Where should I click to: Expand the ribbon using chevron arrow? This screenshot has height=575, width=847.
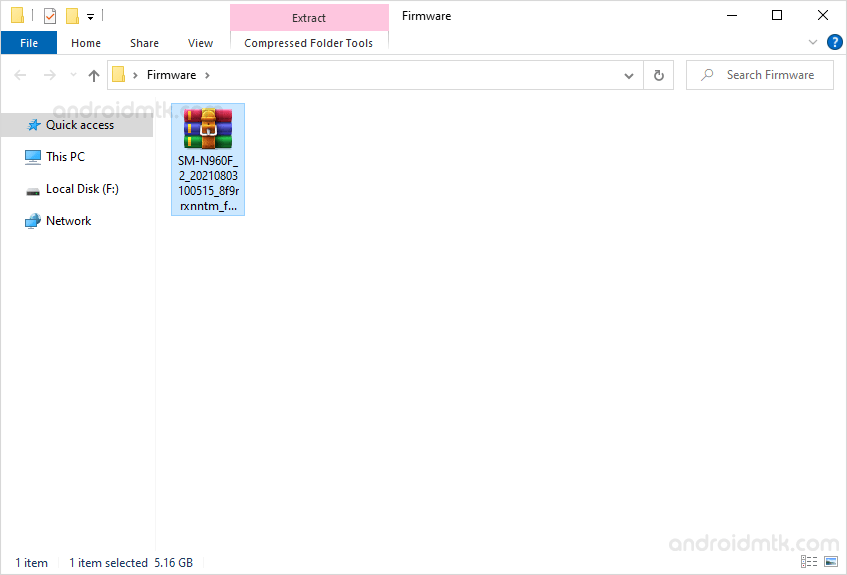pyautogui.click(x=813, y=43)
